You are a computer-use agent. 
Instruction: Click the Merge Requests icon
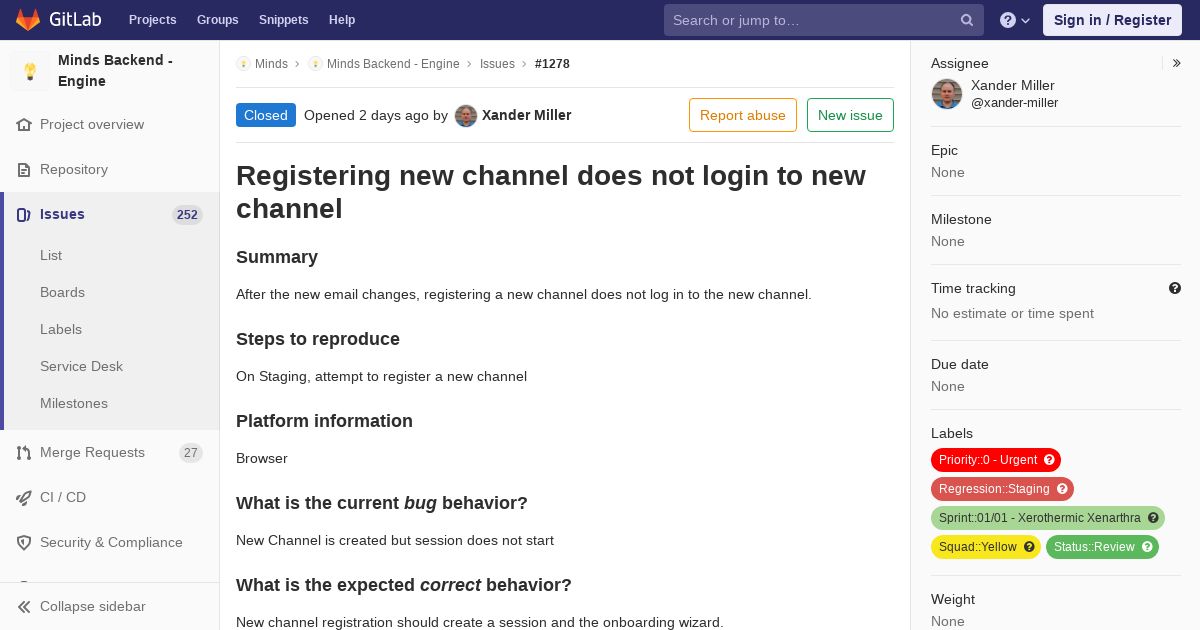[24, 453]
